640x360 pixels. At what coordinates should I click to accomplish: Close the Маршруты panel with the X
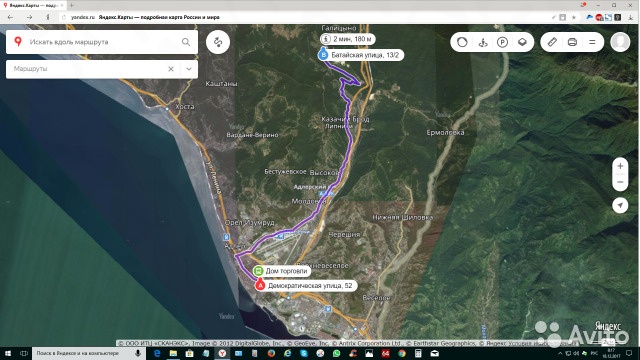tap(171, 69)
